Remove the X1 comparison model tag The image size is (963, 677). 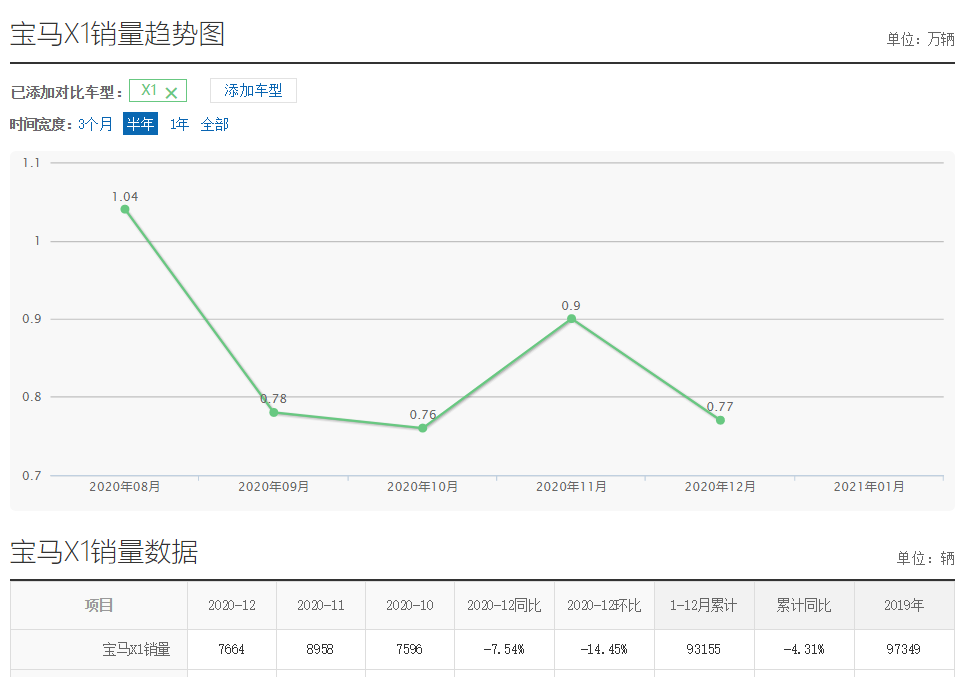(x=171, y=93)
